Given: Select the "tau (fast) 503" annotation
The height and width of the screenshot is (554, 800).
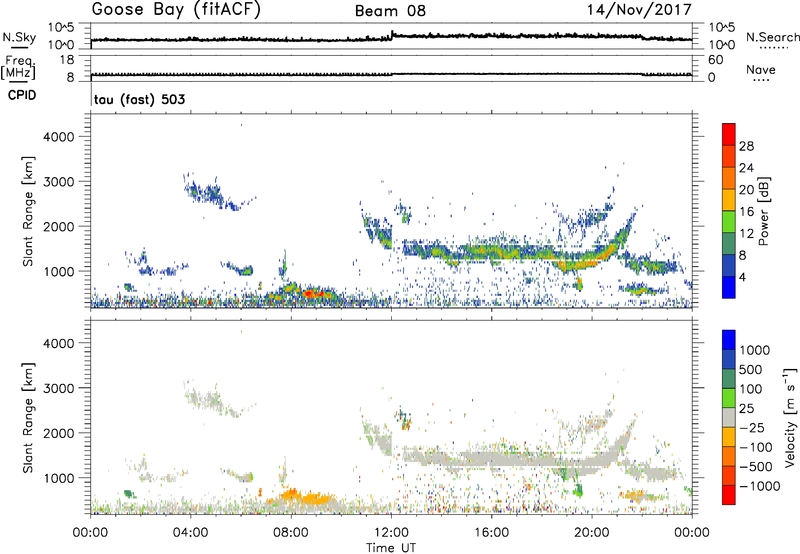Looking at the screenshot, I should (x=139, y=99).
